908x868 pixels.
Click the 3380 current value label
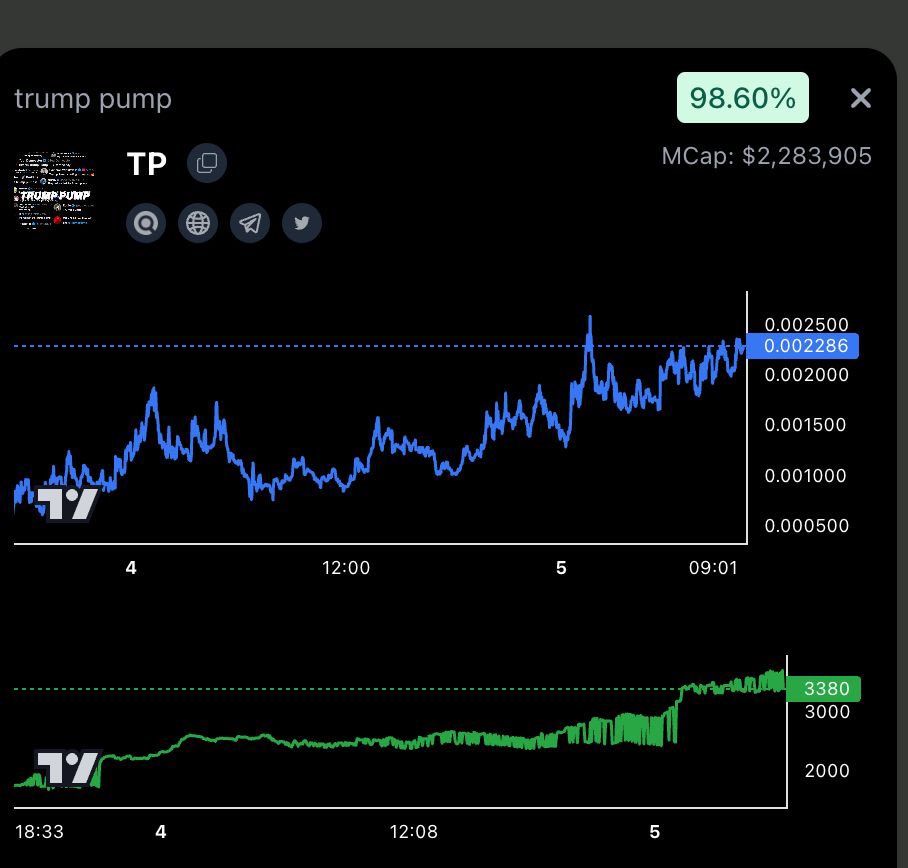[823, 688]
